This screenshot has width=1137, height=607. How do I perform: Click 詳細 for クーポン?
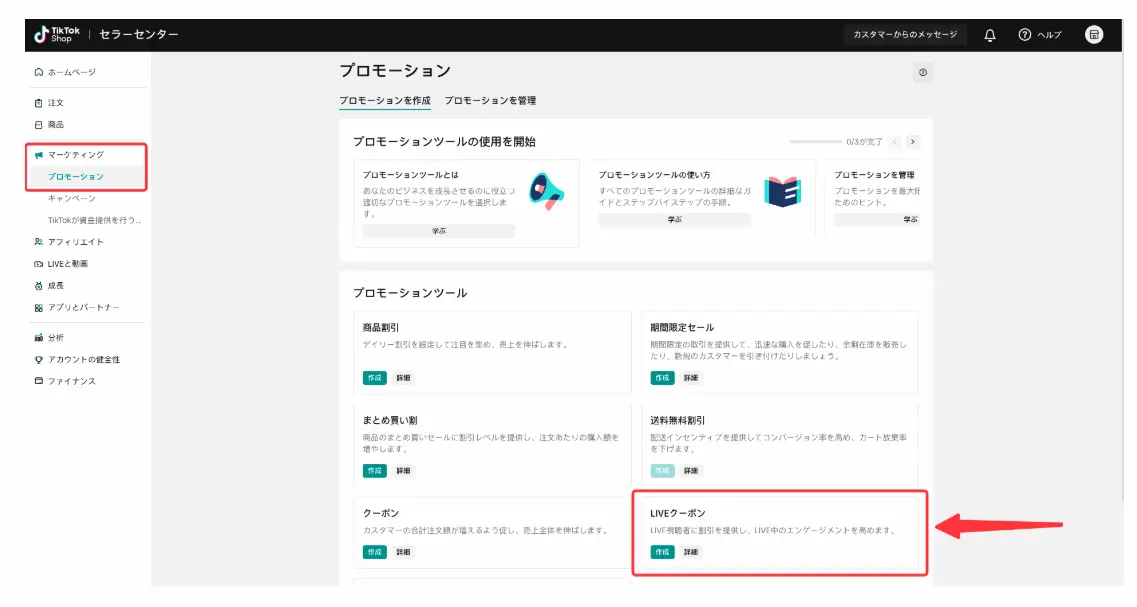coord(403,552)
